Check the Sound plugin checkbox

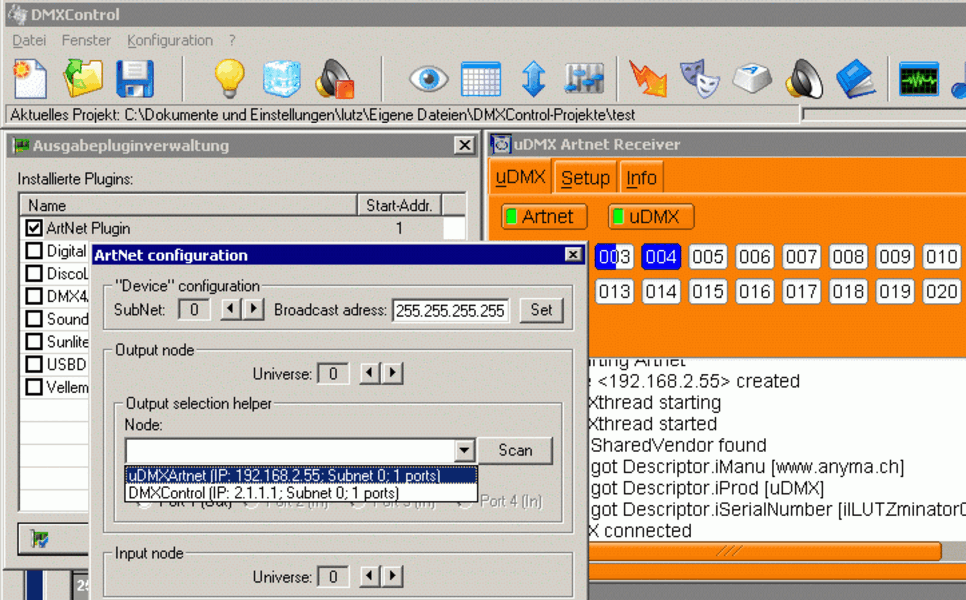34,319
